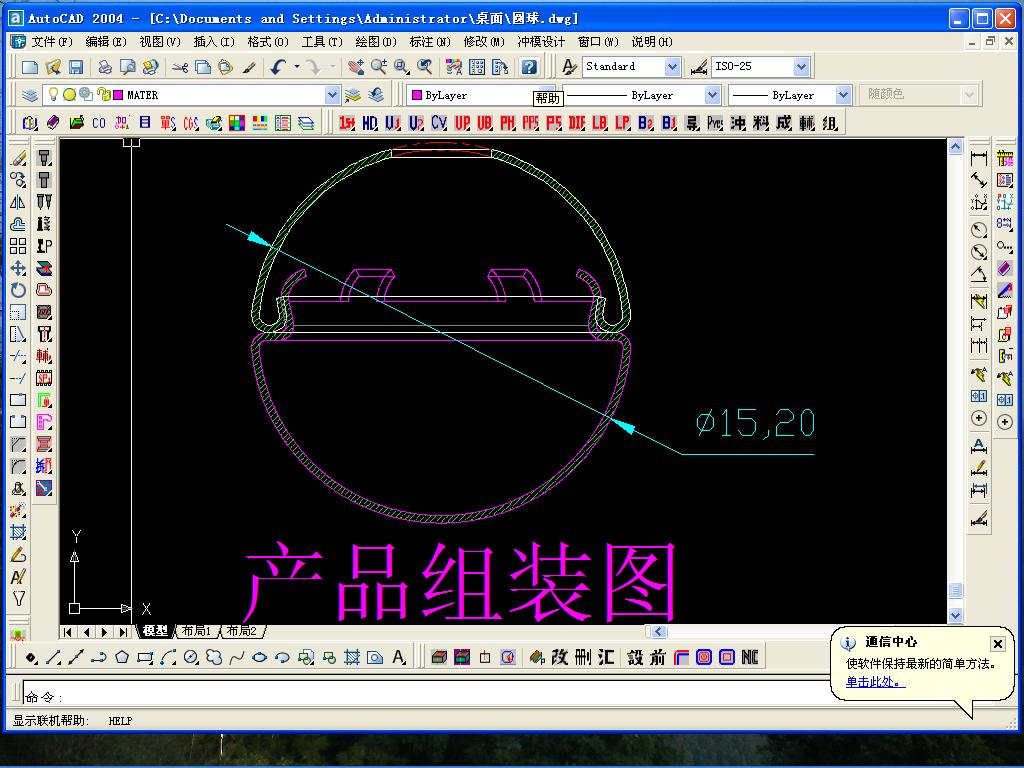Open the Layer Properties Manager icon
Image resolution: width=1024 pixels, height=768 pixels.
pyautogui.click(x=29, y=95)
